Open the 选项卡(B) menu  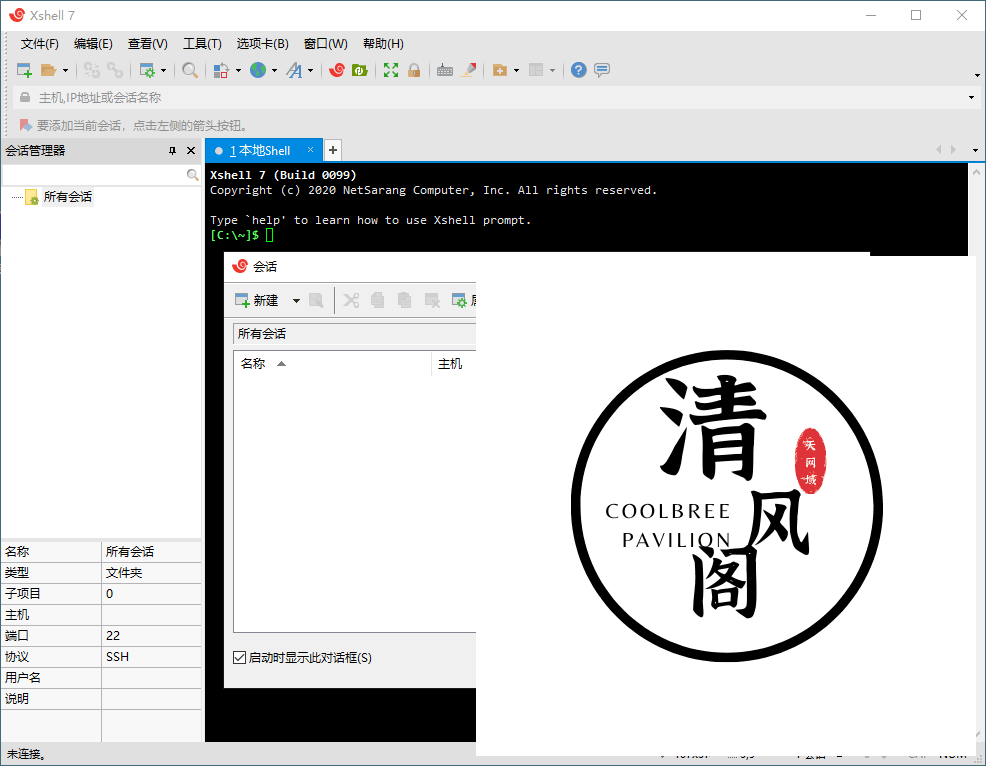[263, 43]
